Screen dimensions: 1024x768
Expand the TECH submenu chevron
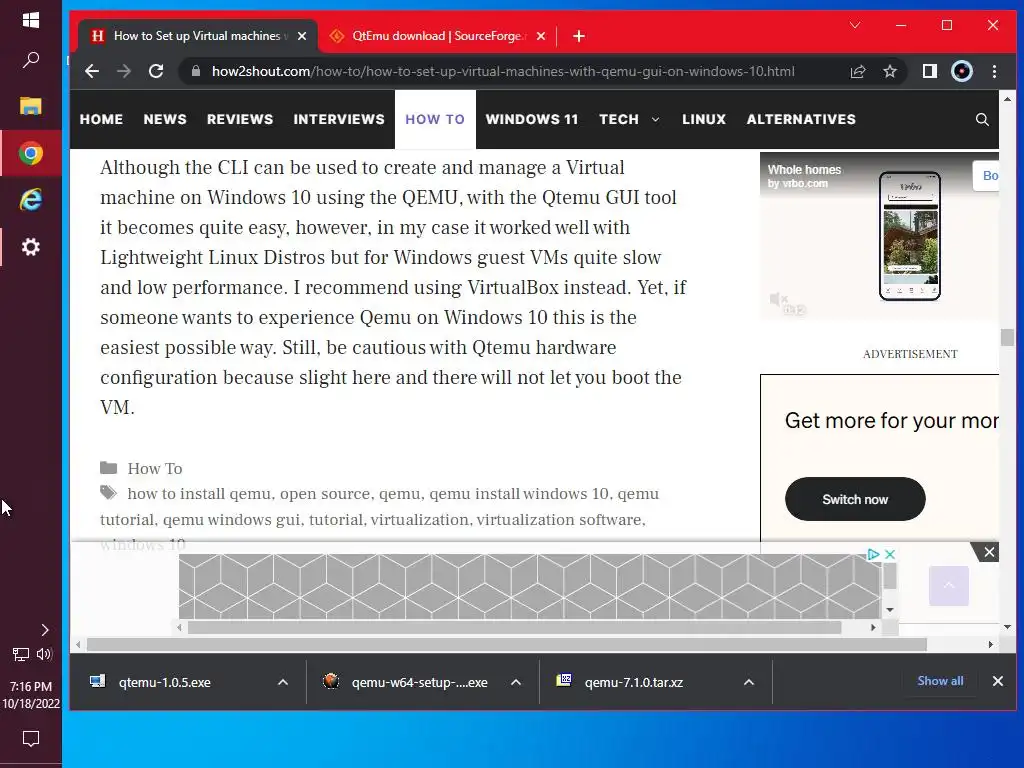click(656, 120)
